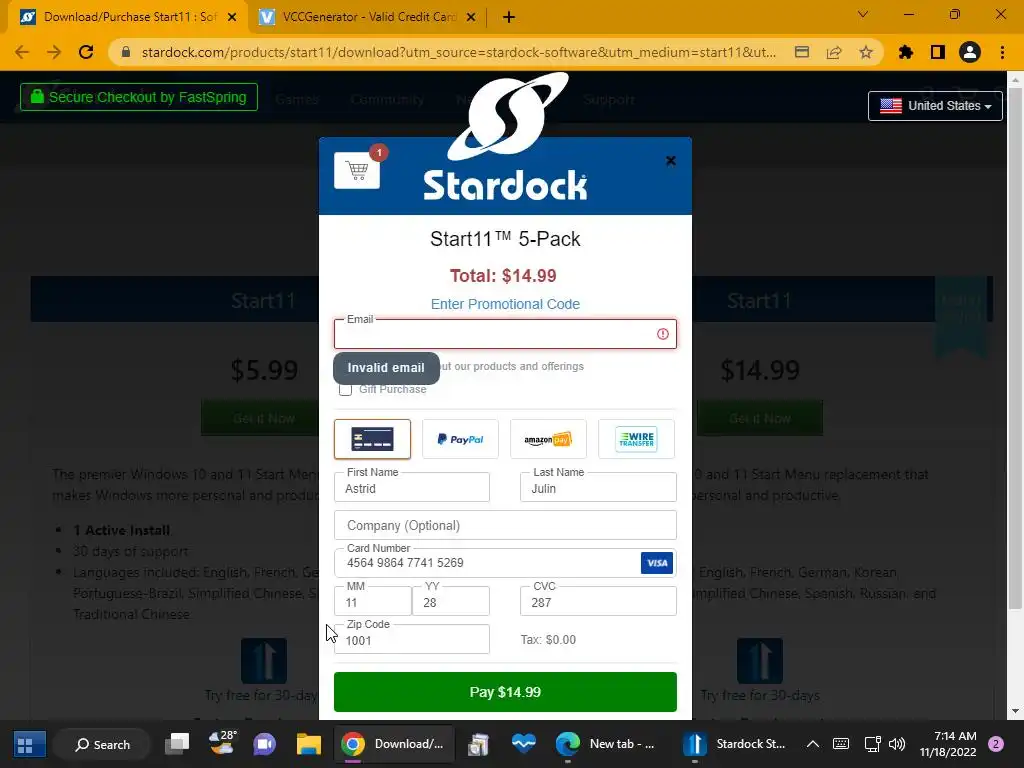Open the weather widget showing 28°

point(222,743)
